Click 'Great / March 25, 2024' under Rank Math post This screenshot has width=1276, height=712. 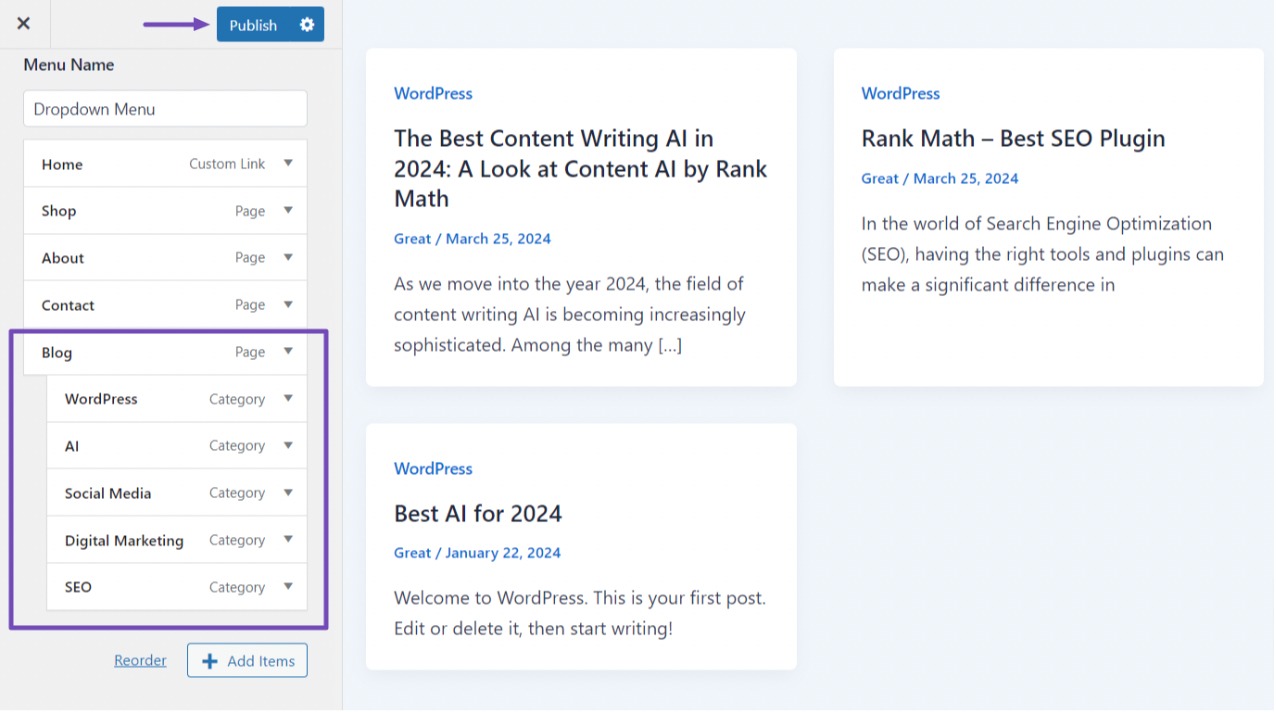(x=940, y=178)
